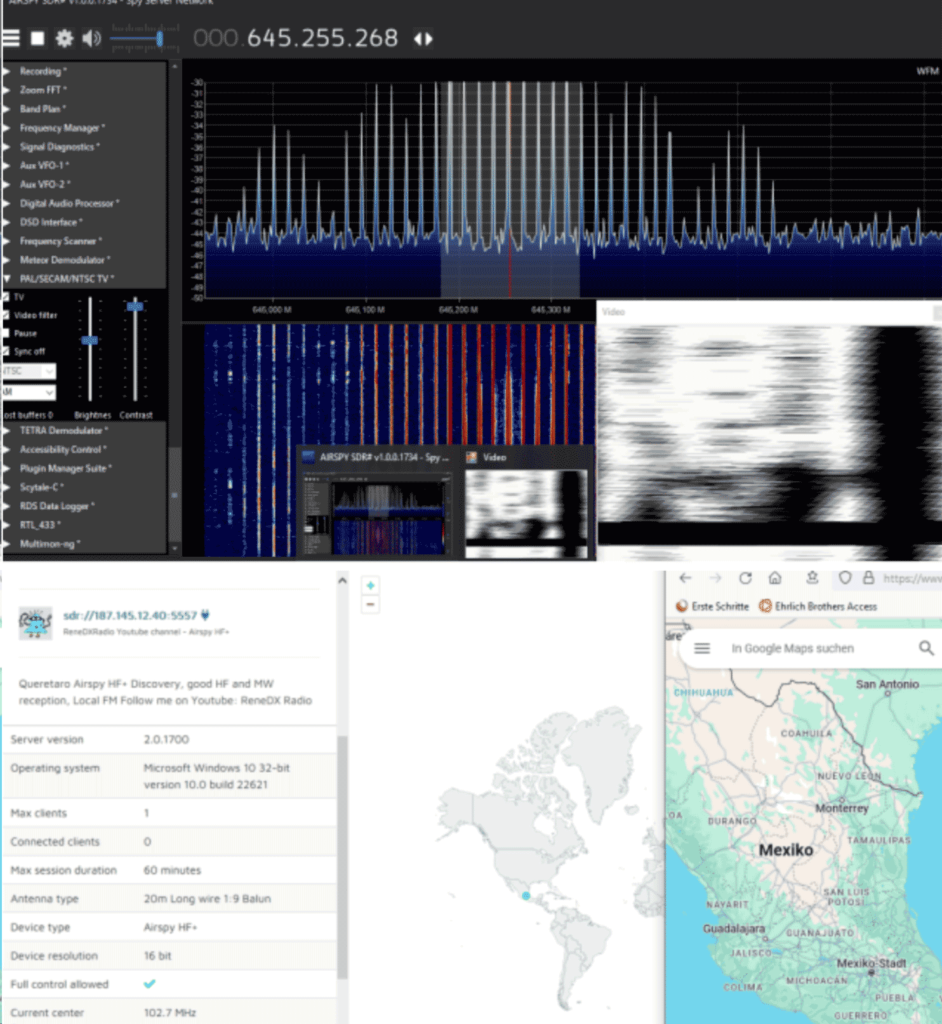This screenshot has width=942, height=1024.
Task: Toggle the Video filter checkbox
Action: 6,315
